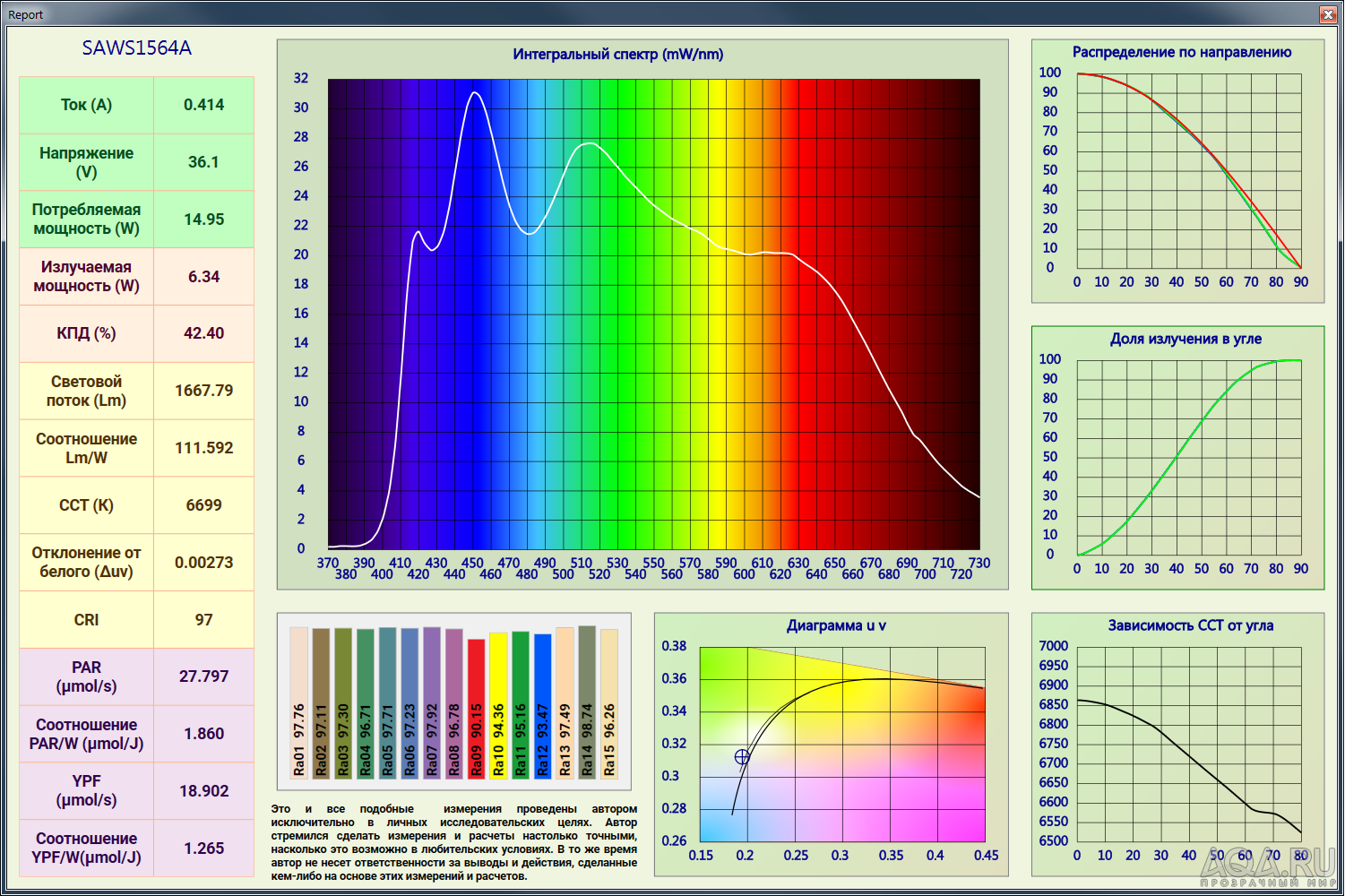Click the Ra04 96.71 color bar

tap(366, 703)
